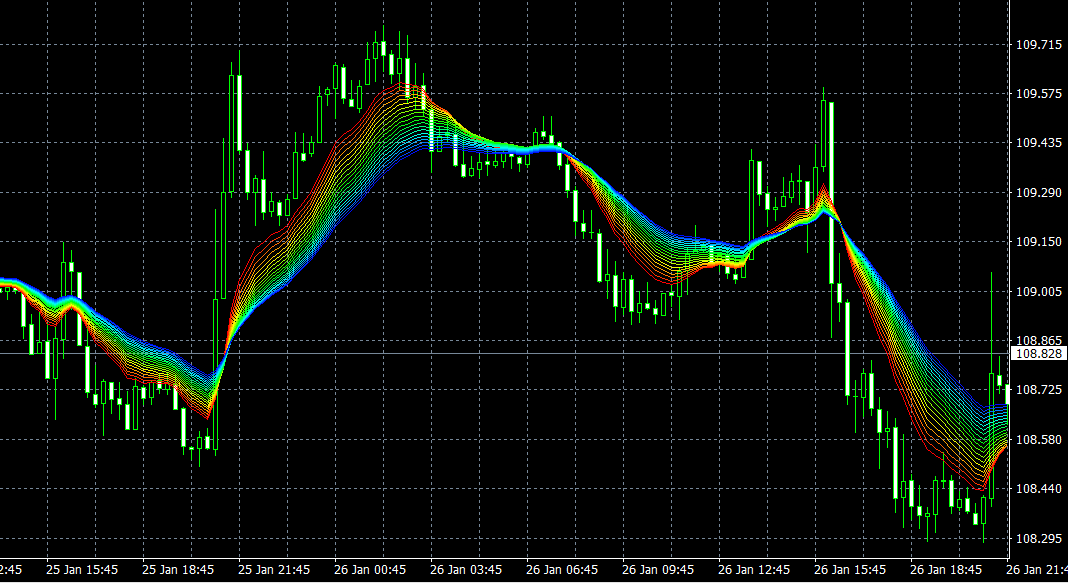Click the 25 Jan 21:45 time axis label
1068x584 pixels.
point(275,569)
